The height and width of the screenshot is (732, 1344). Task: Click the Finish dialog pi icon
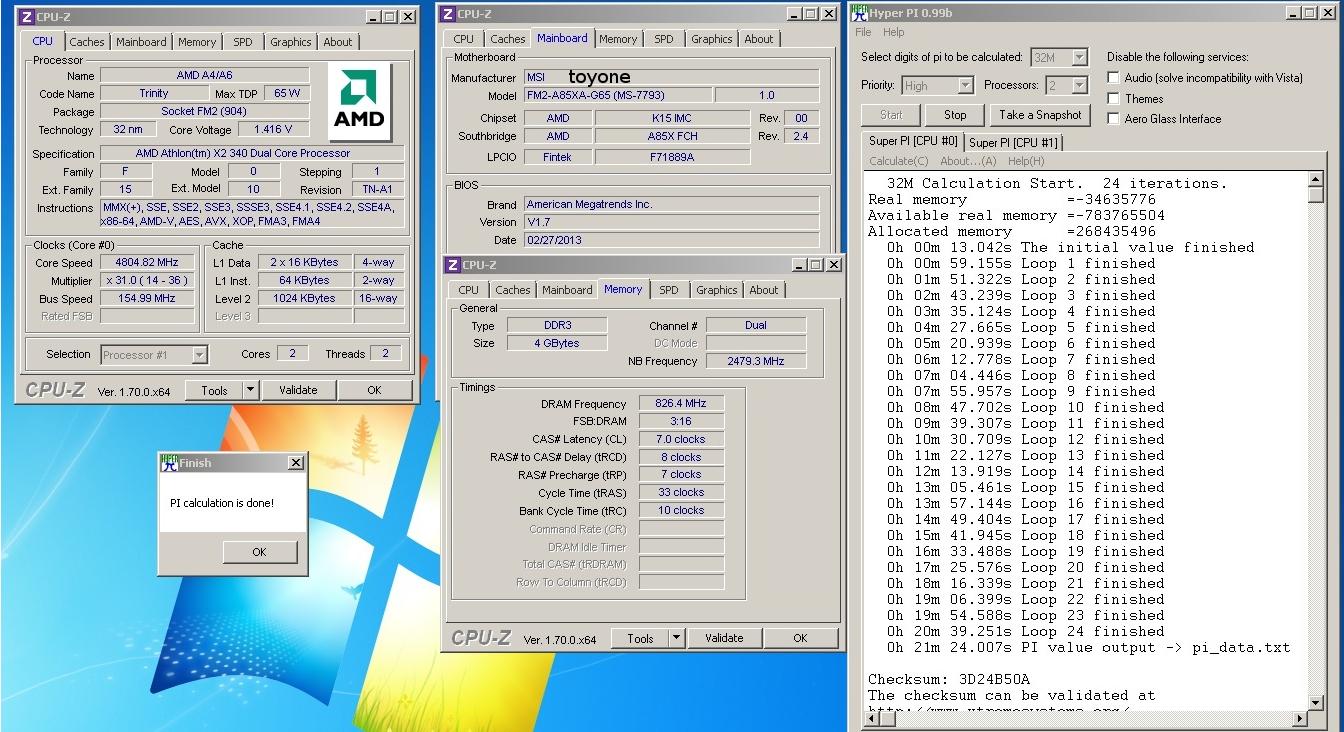coord(169,463)
